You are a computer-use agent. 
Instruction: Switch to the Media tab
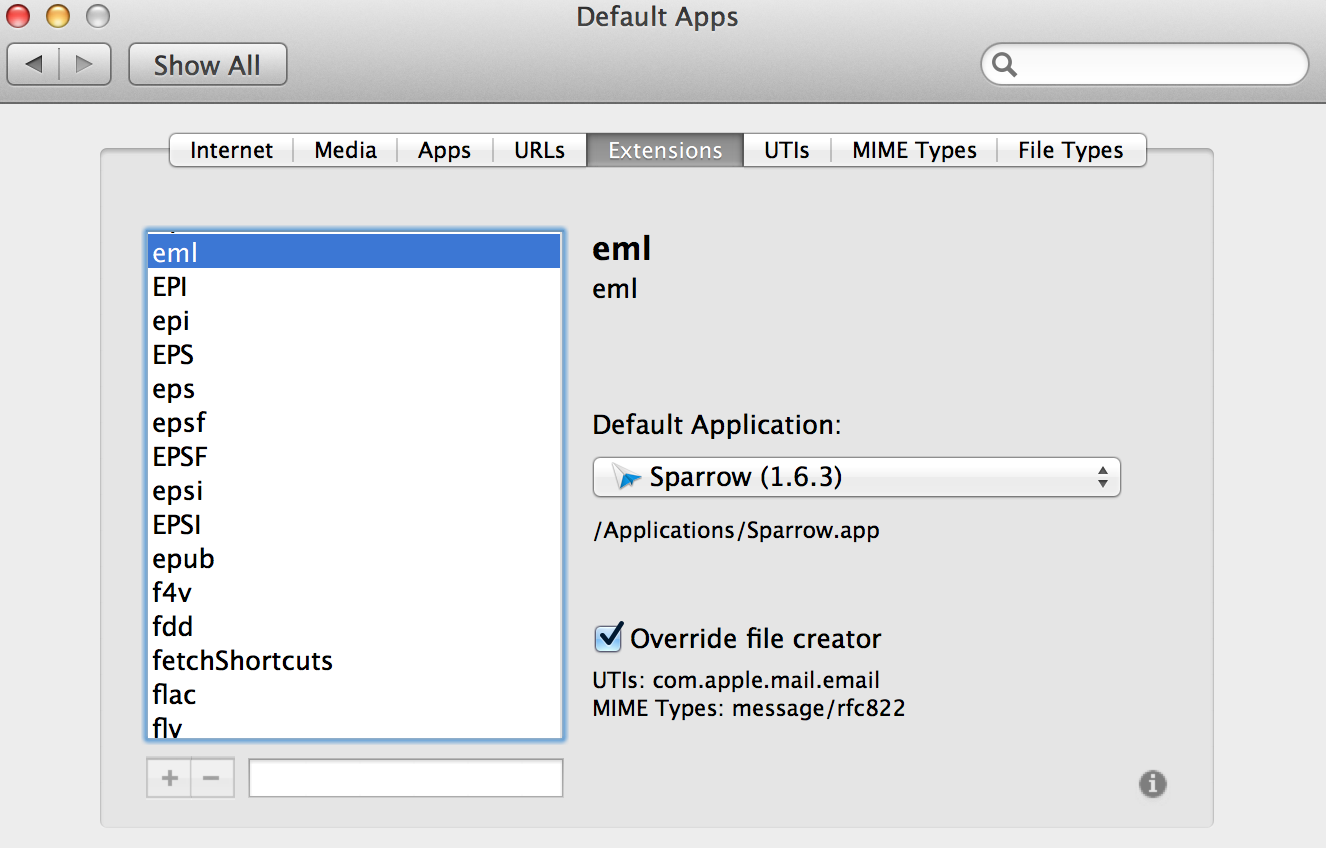tap(345, 150)
